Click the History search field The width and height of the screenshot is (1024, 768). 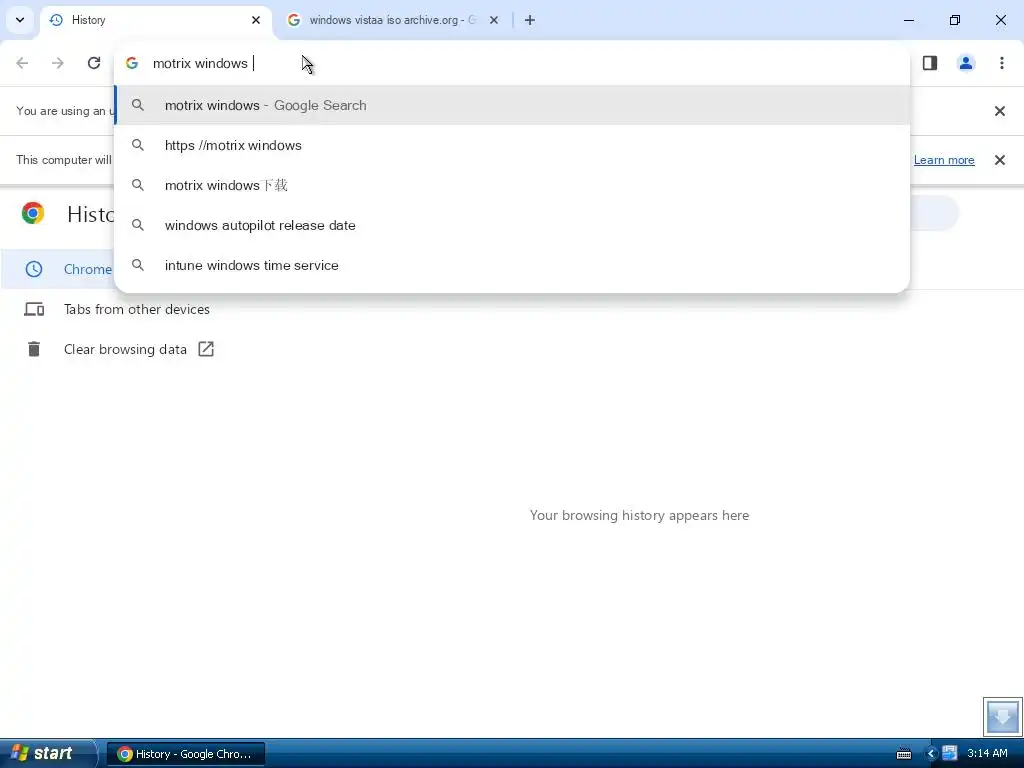click(x=934, y=214)
